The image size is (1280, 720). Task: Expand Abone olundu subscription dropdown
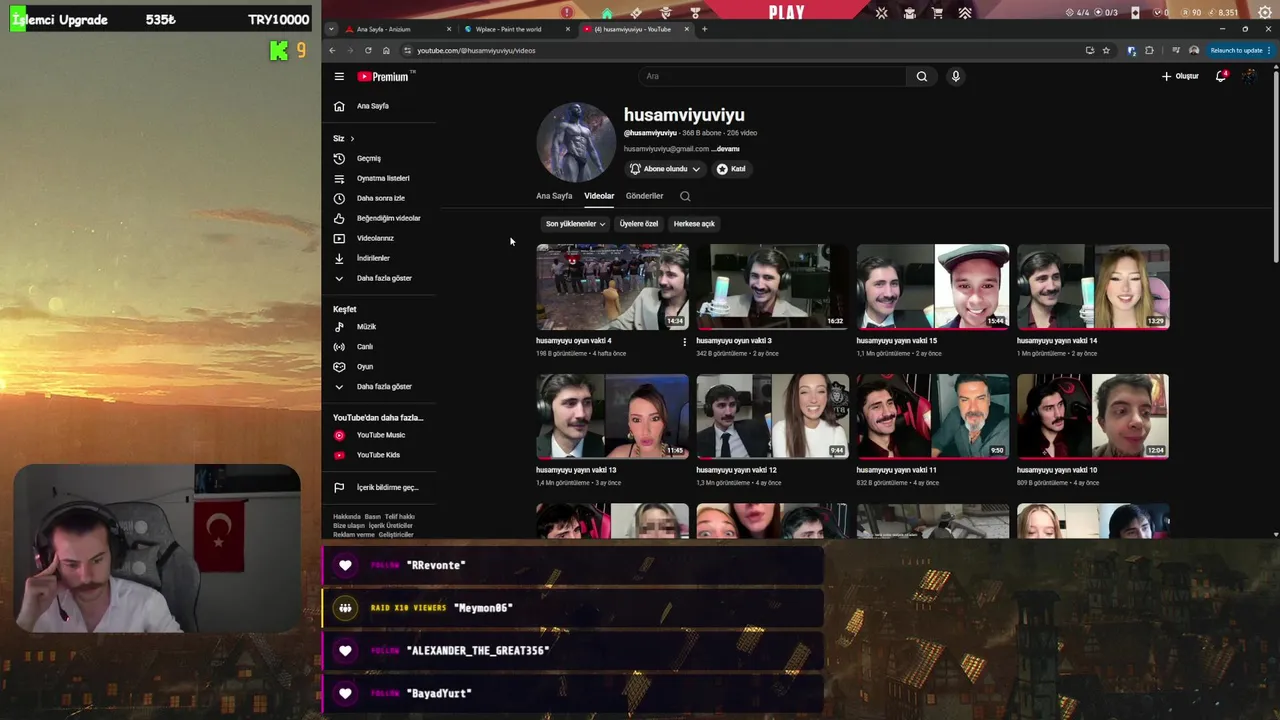coord(665,169)
